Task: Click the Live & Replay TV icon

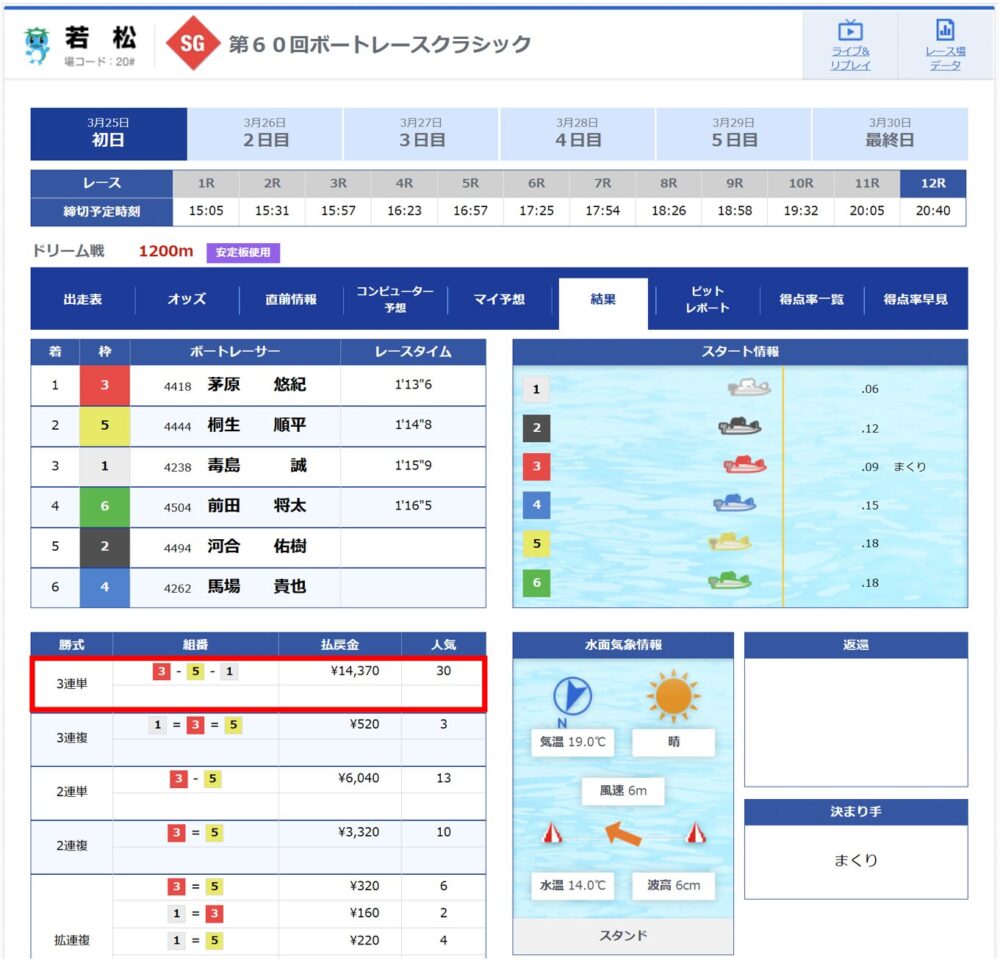Action: [x=850, y=31]
